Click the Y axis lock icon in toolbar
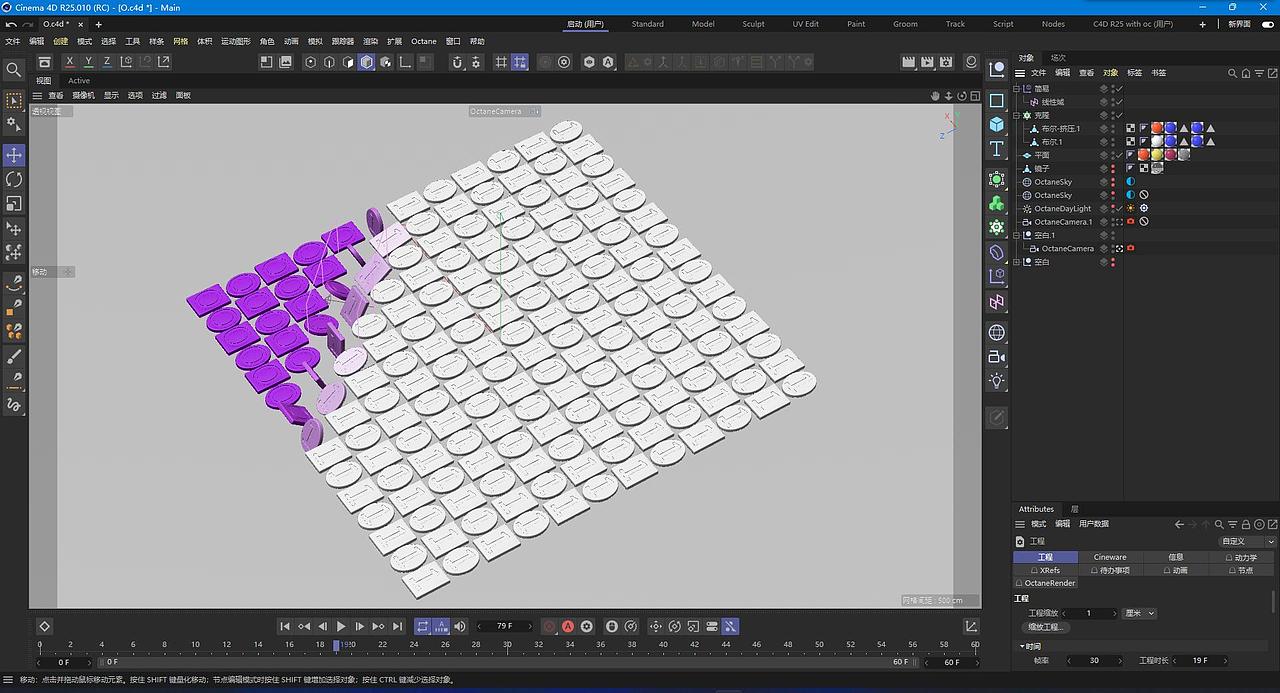The height and width of the screenshot is (693, 1280). (88, 61)
